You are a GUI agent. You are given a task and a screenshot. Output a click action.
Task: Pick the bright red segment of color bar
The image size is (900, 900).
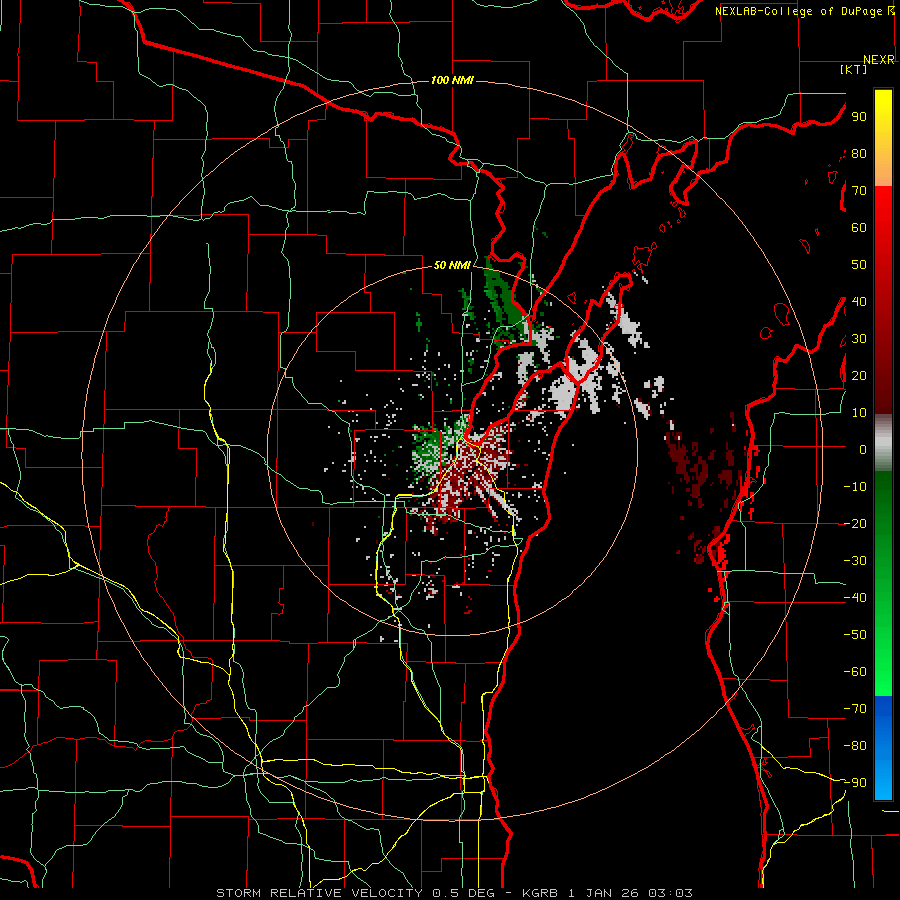click(883, 207)
